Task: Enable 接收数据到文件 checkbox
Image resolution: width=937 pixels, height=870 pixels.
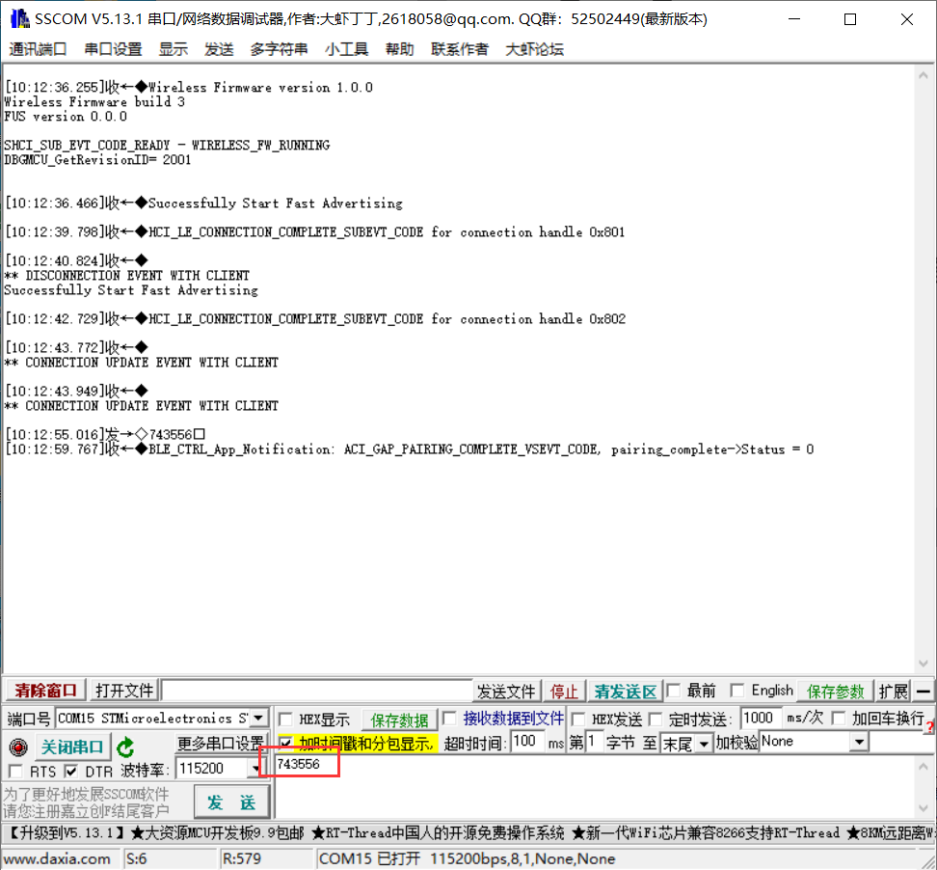Action: [x=450, y=718]
